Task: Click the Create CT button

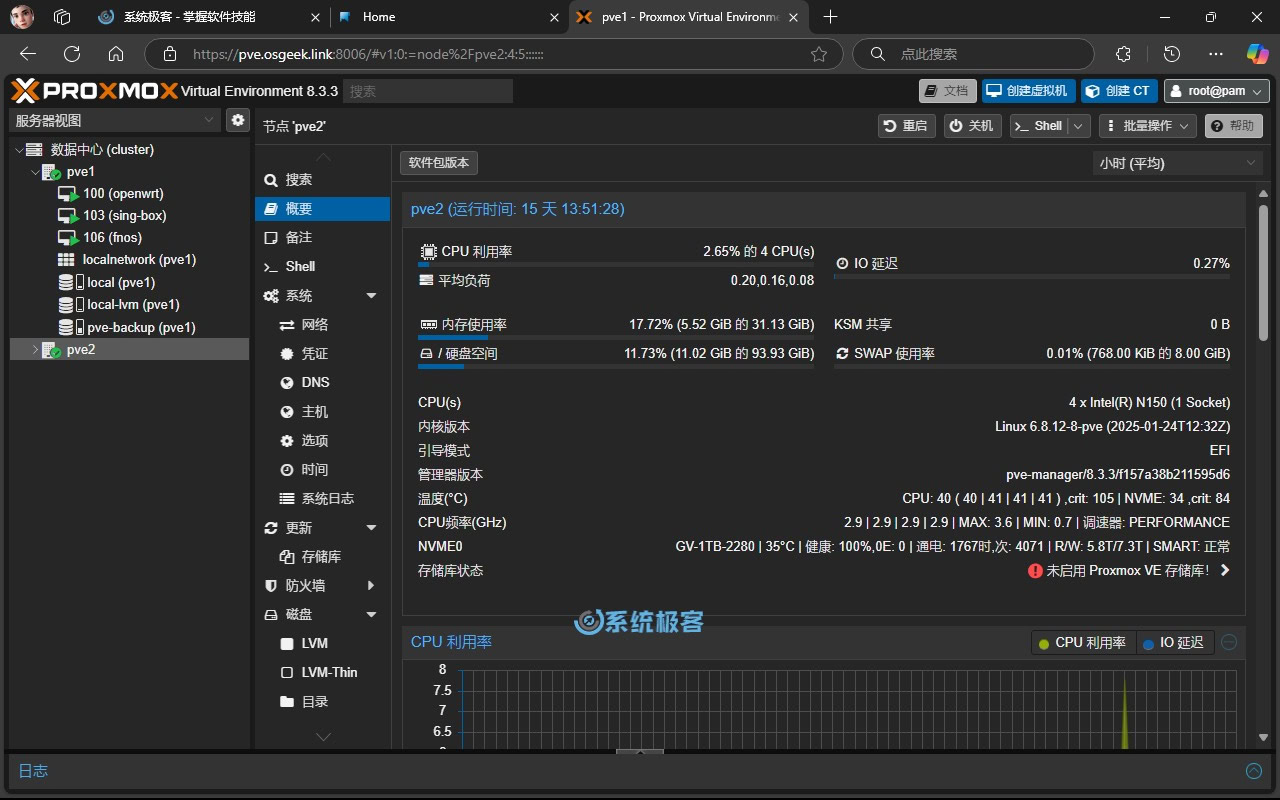Action: tap(1119, 91)
